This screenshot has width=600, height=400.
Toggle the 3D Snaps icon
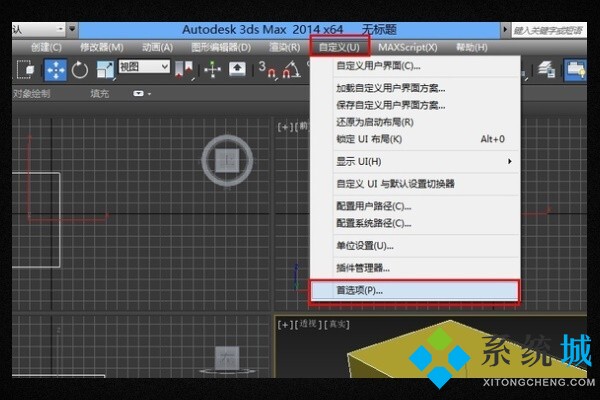click(267, 70)
